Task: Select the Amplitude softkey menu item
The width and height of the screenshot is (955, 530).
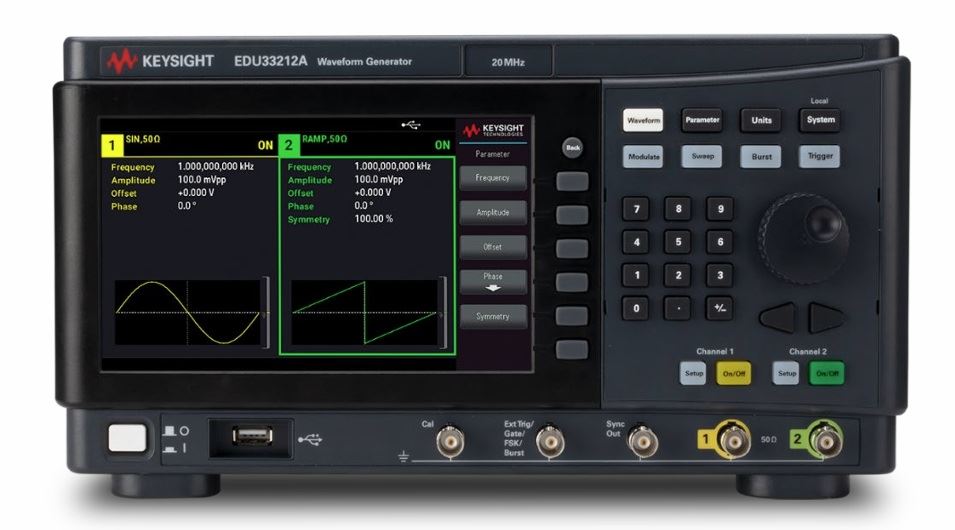Action: pos(493,213)
